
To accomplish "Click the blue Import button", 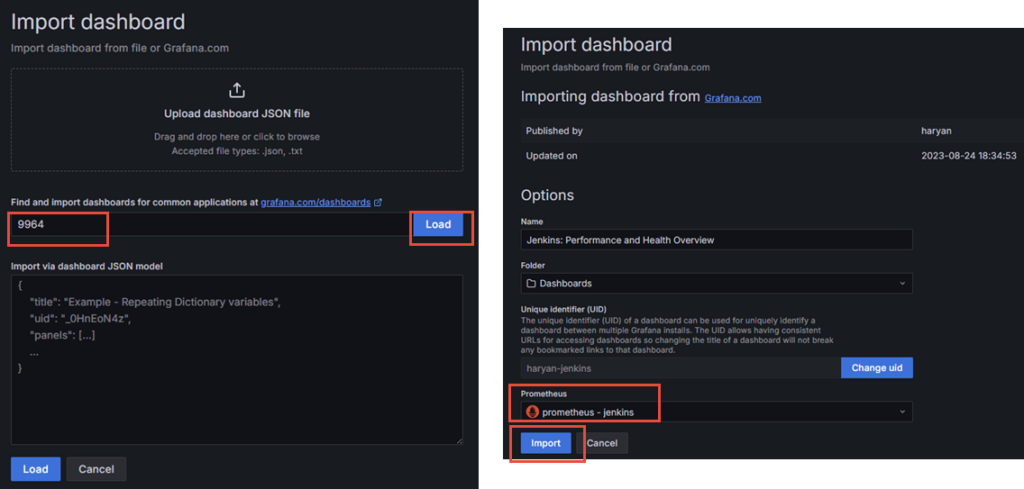I will coord(546,443).
